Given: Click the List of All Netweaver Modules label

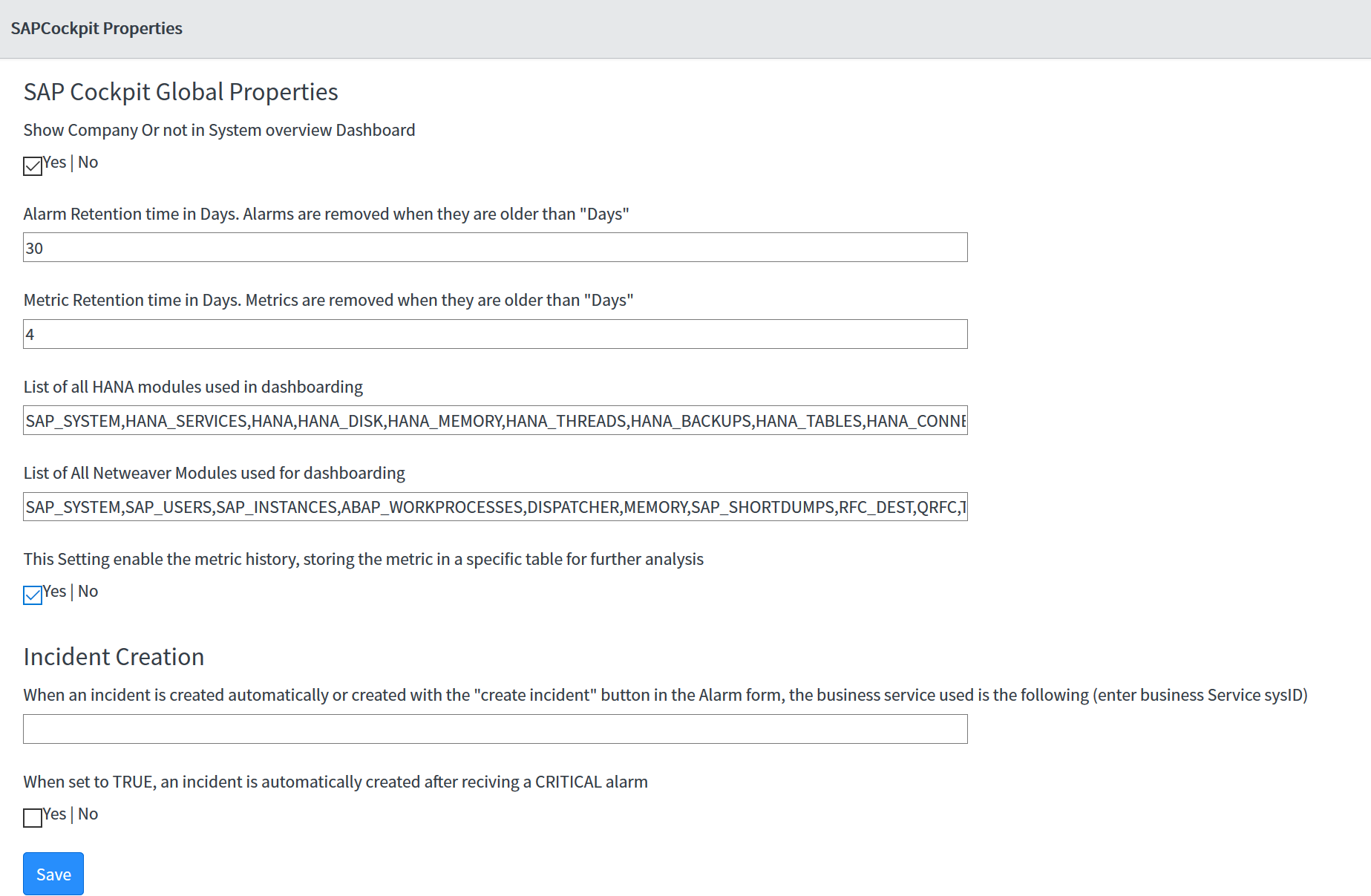Looking at the screenshot, I should point(214,473).
